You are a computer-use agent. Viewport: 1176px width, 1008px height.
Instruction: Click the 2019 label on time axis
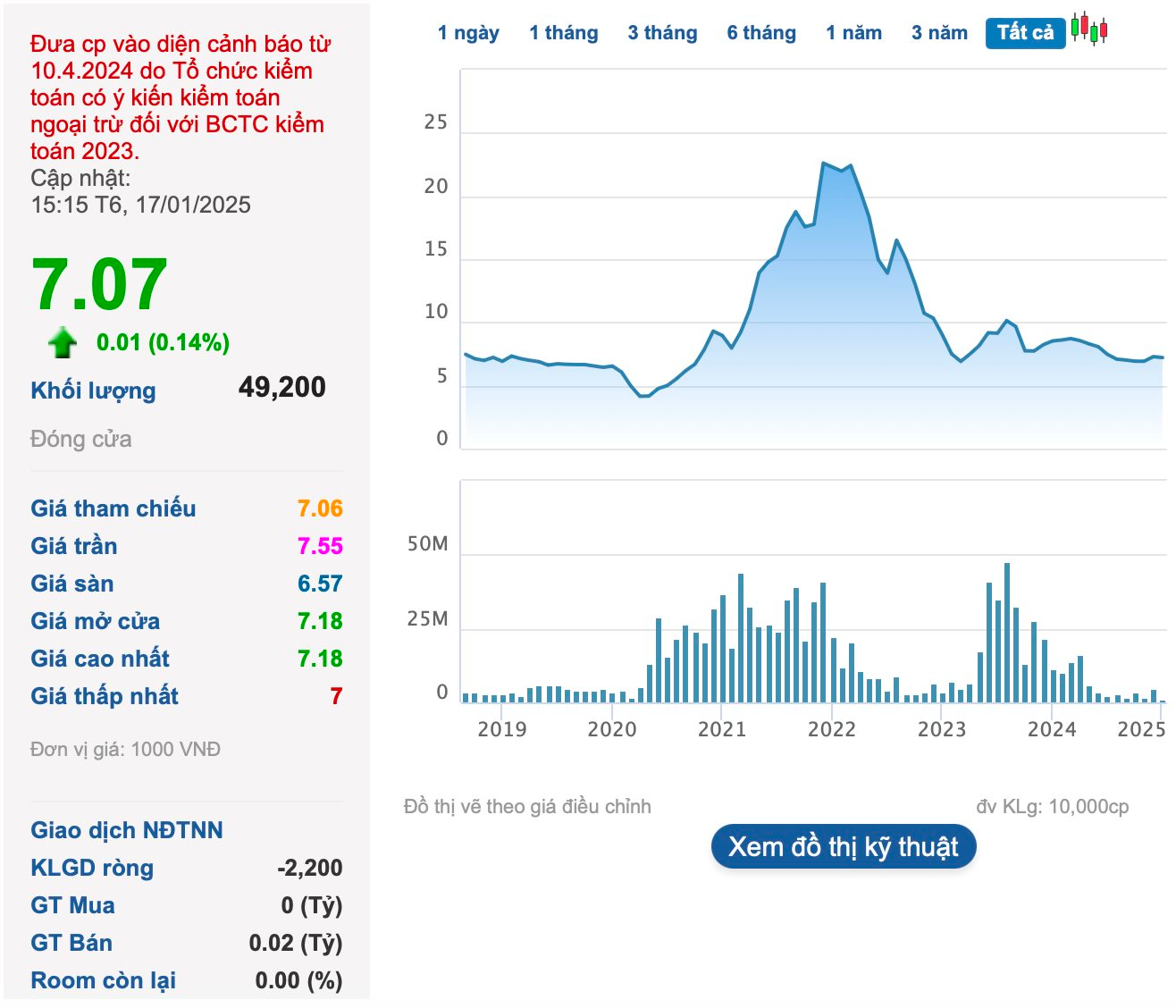click(x=502, y=729)
